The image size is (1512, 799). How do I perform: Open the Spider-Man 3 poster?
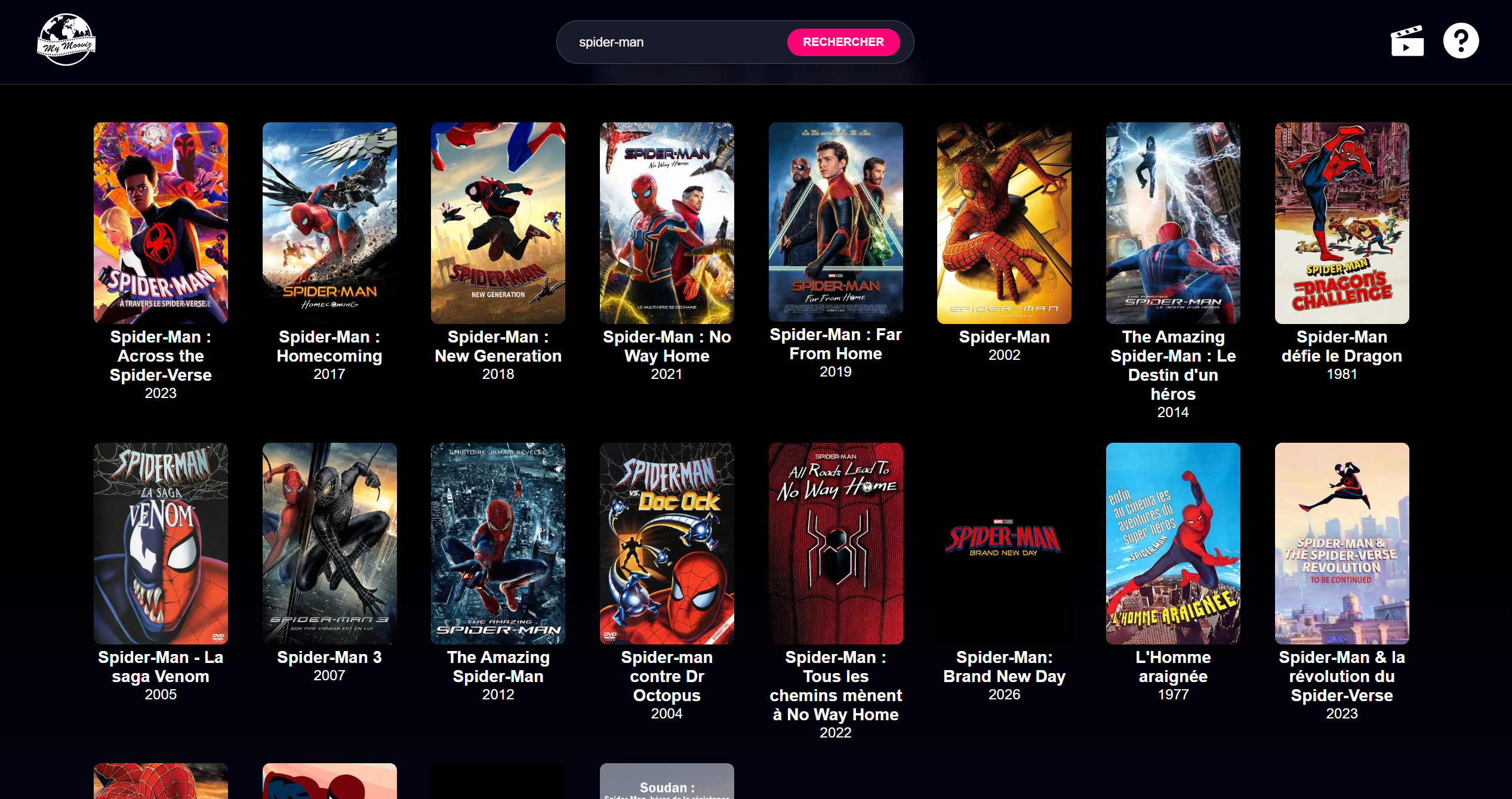click(x=330, y=544)
